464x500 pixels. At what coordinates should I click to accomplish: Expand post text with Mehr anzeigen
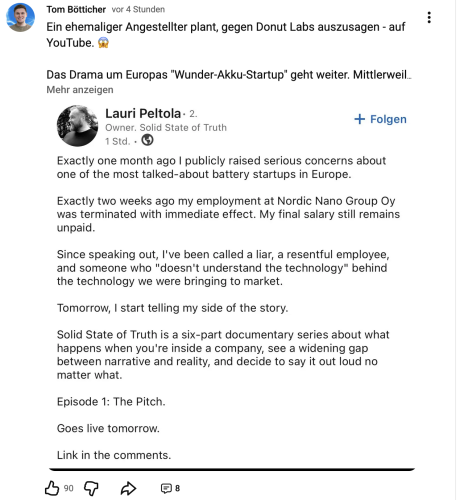(x=80, y=90)
